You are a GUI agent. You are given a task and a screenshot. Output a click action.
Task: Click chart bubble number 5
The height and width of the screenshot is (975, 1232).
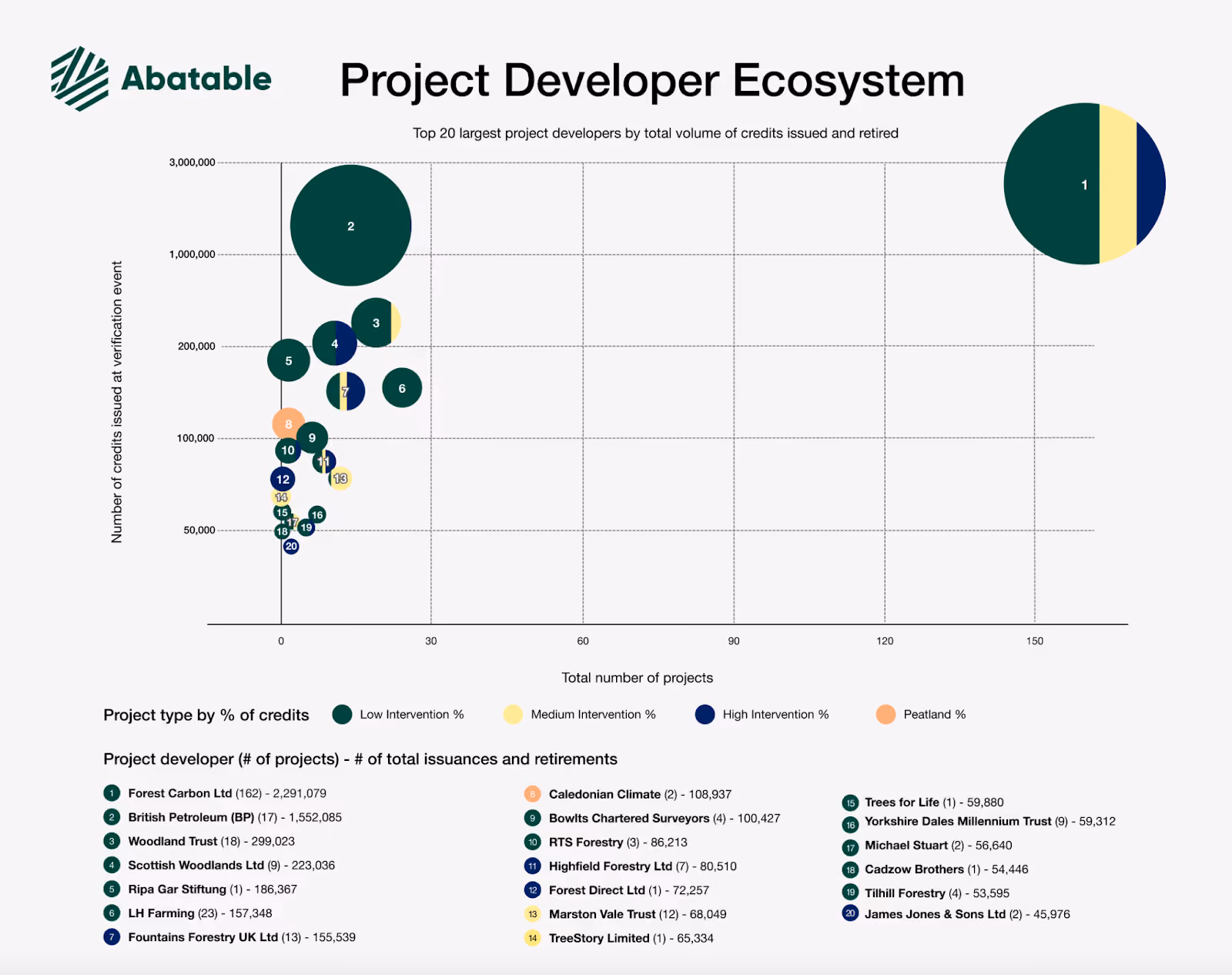(x=289, y=360)
